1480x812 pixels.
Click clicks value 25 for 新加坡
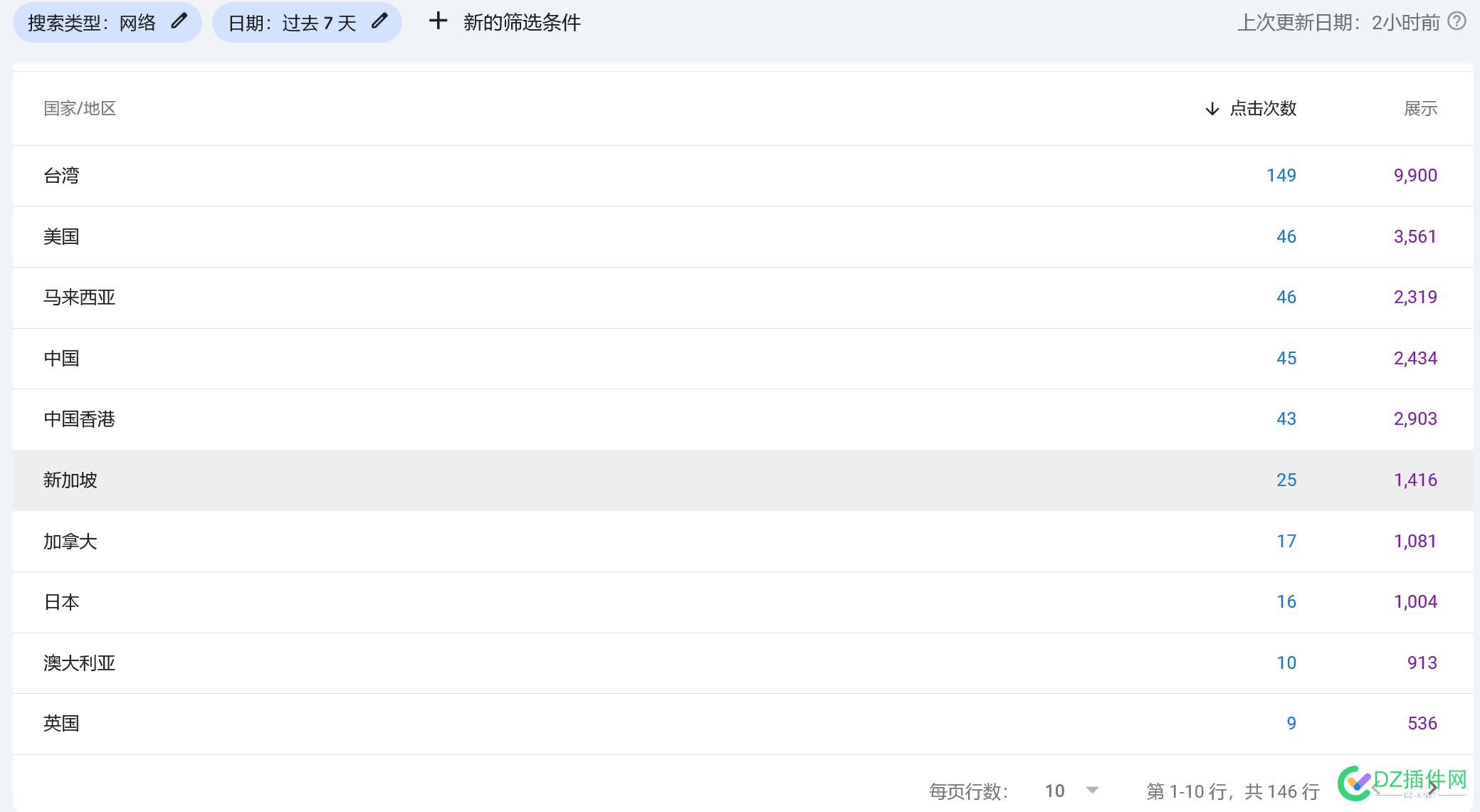click(x=1286, y=480)
